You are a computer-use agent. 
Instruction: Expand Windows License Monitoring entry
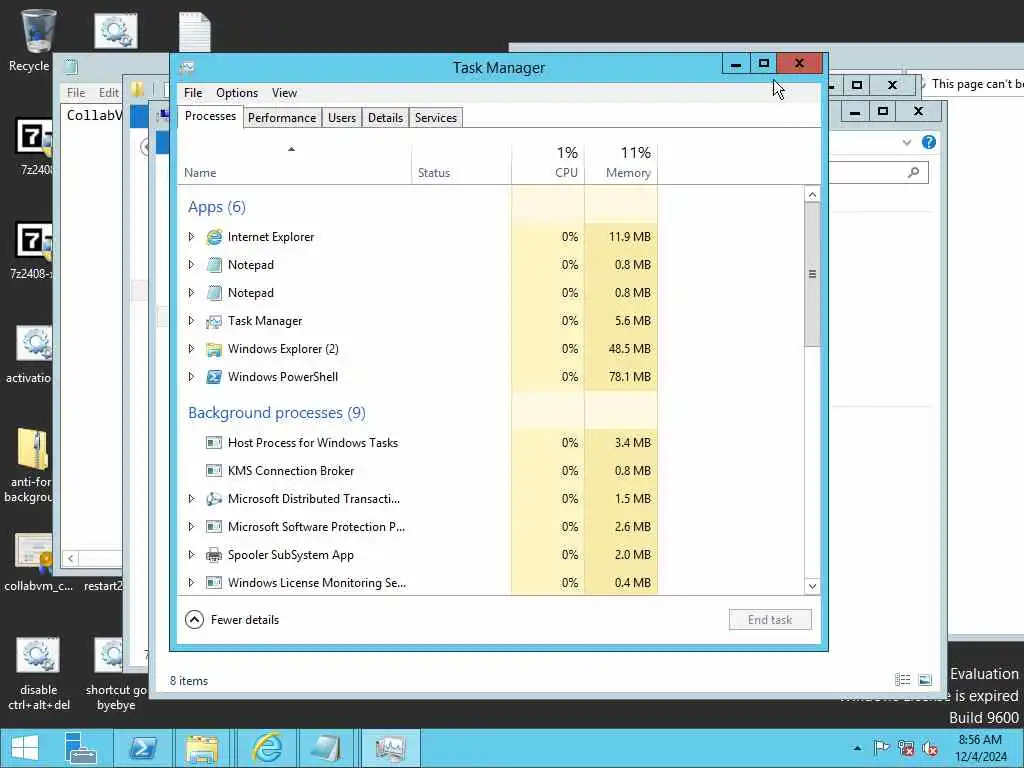pos(191,583)
